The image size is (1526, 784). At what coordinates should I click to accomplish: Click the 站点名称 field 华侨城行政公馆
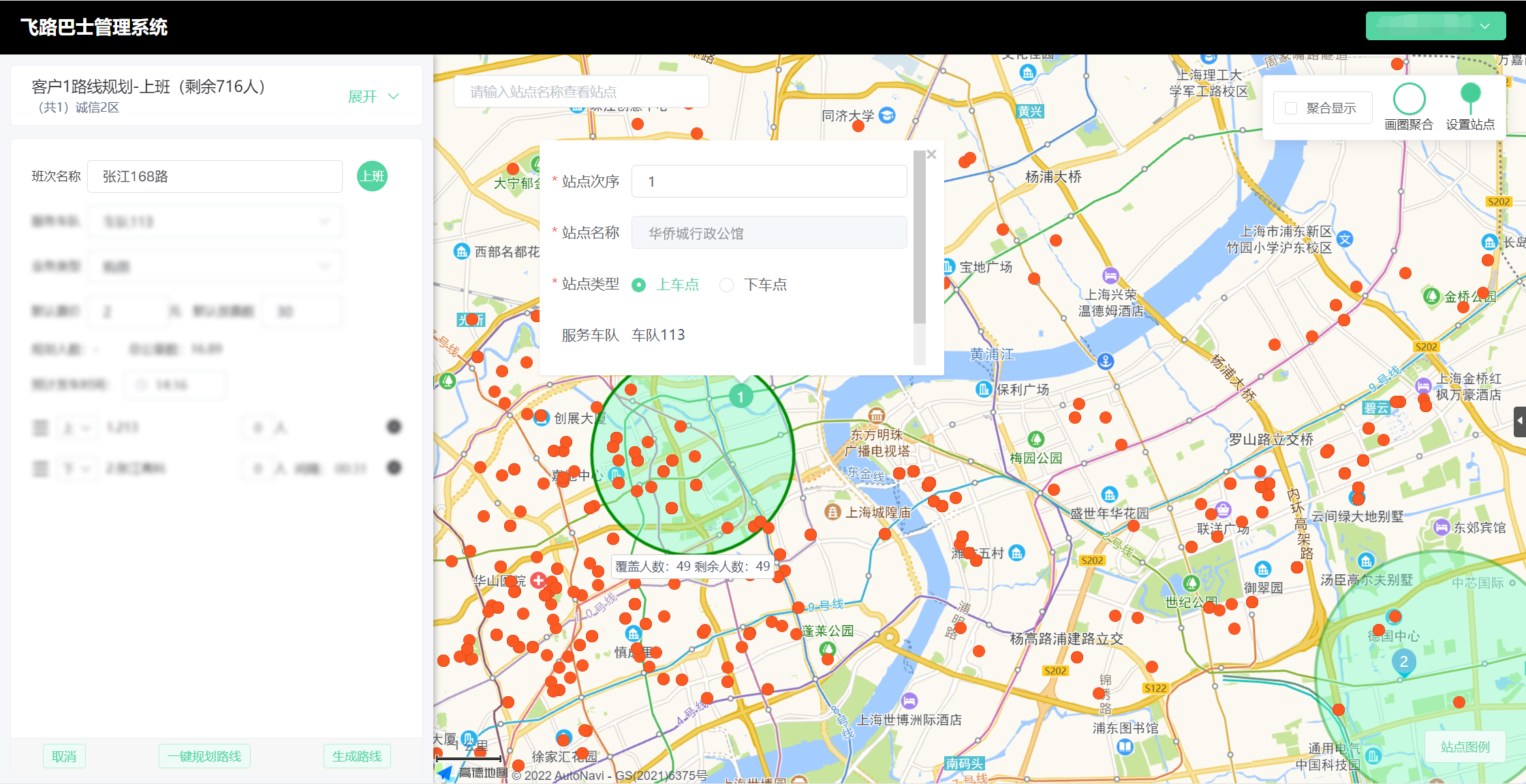(769, 233)
